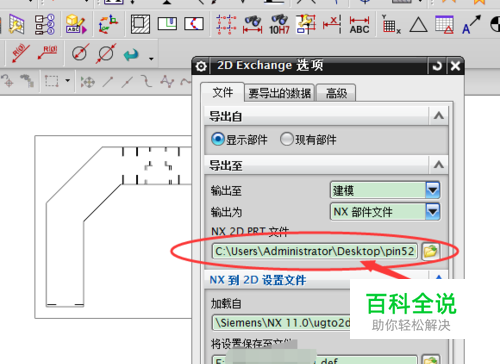Viewport: 500px width, 364px height.
Task: Click the red dotted grid centerline icon
Action: coord(226,24)
